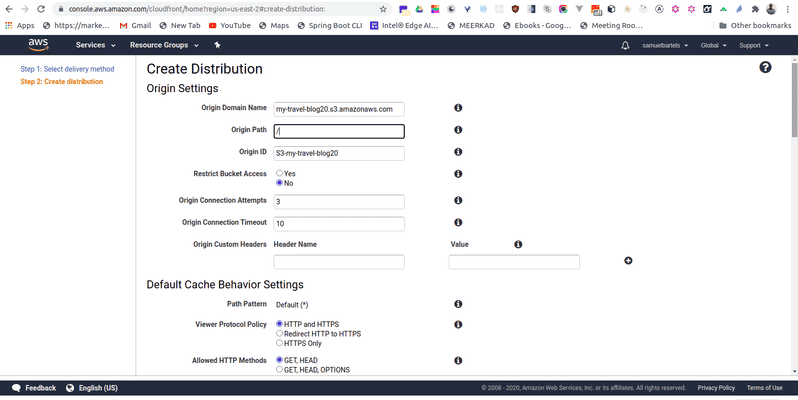798x400 pixels.
Task: Show info for Origin Connection Timeout
Action: [x=458, y=222]
